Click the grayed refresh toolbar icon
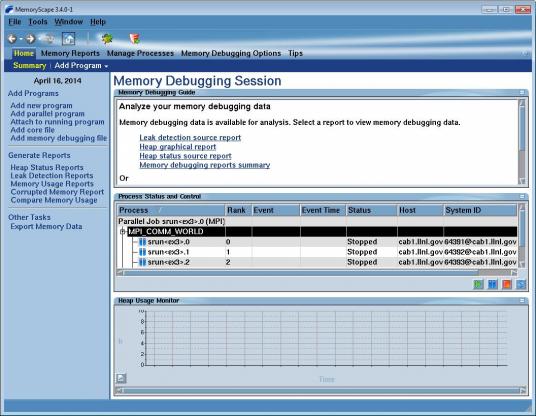Screen dimensions: 536x416 pos(48,39)
